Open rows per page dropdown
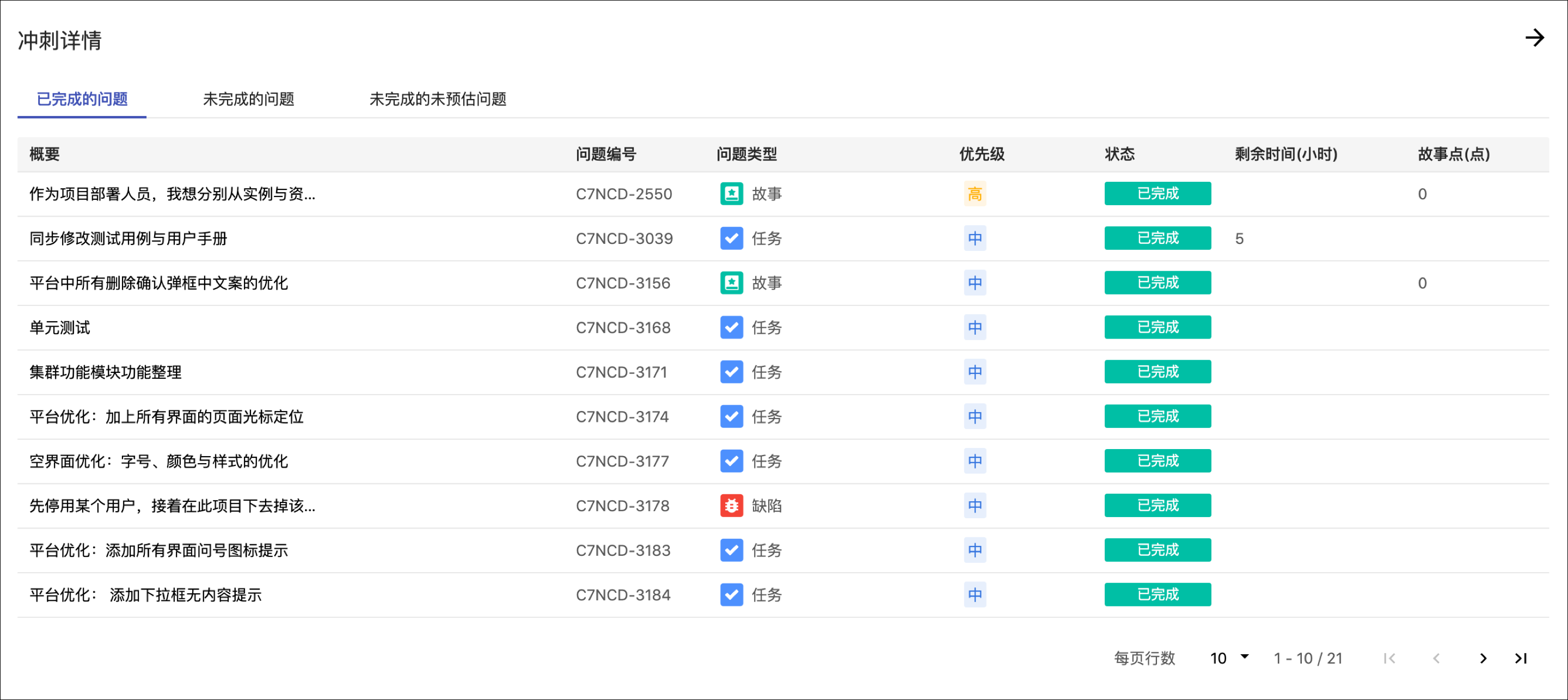Screen dimensions: 1568x700 point(1229,658)
